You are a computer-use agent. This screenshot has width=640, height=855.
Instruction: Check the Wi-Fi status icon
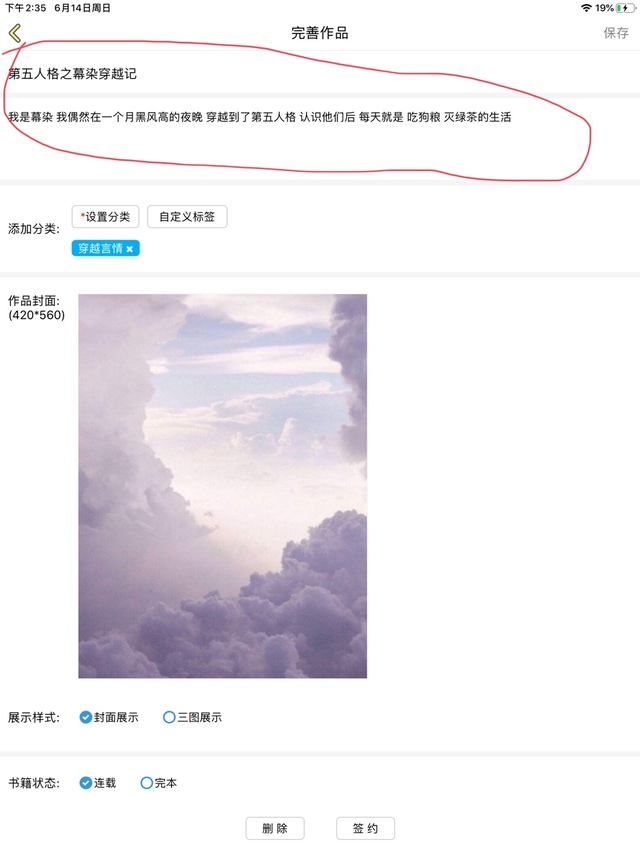tap(586, 8)
